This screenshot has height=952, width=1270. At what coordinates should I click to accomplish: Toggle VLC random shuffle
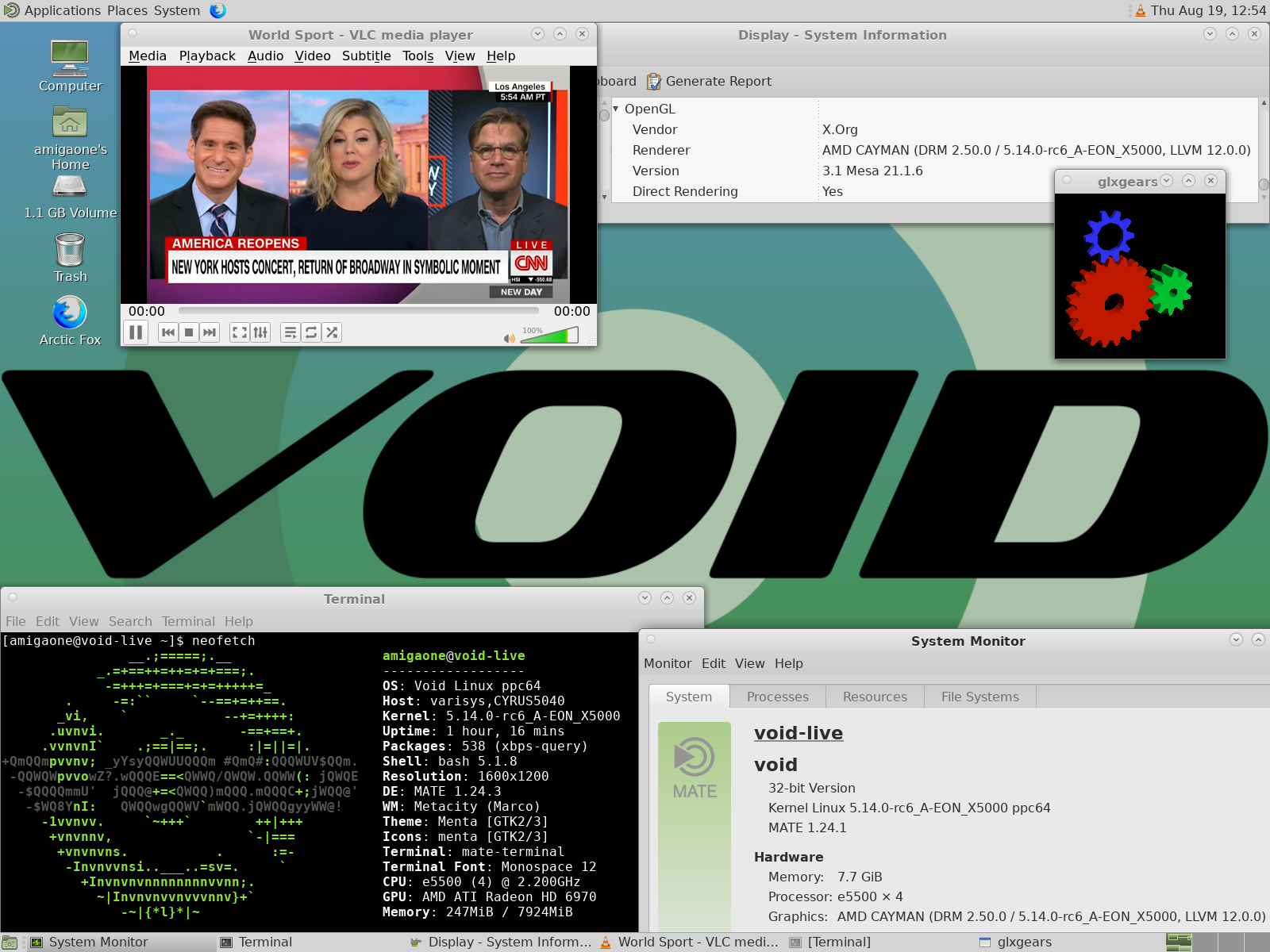pyautogui.click(x=332, y=332)
